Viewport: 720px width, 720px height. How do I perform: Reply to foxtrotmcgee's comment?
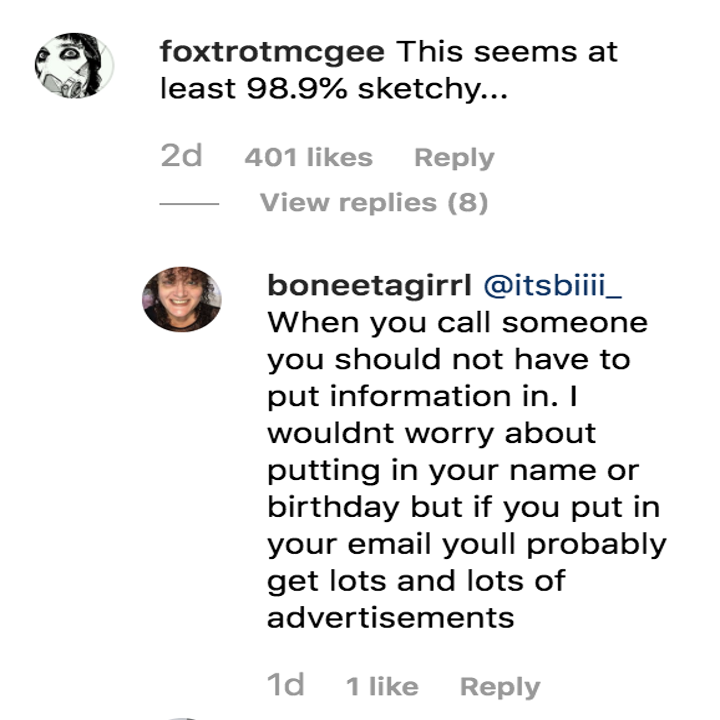[x=454, y=158]
